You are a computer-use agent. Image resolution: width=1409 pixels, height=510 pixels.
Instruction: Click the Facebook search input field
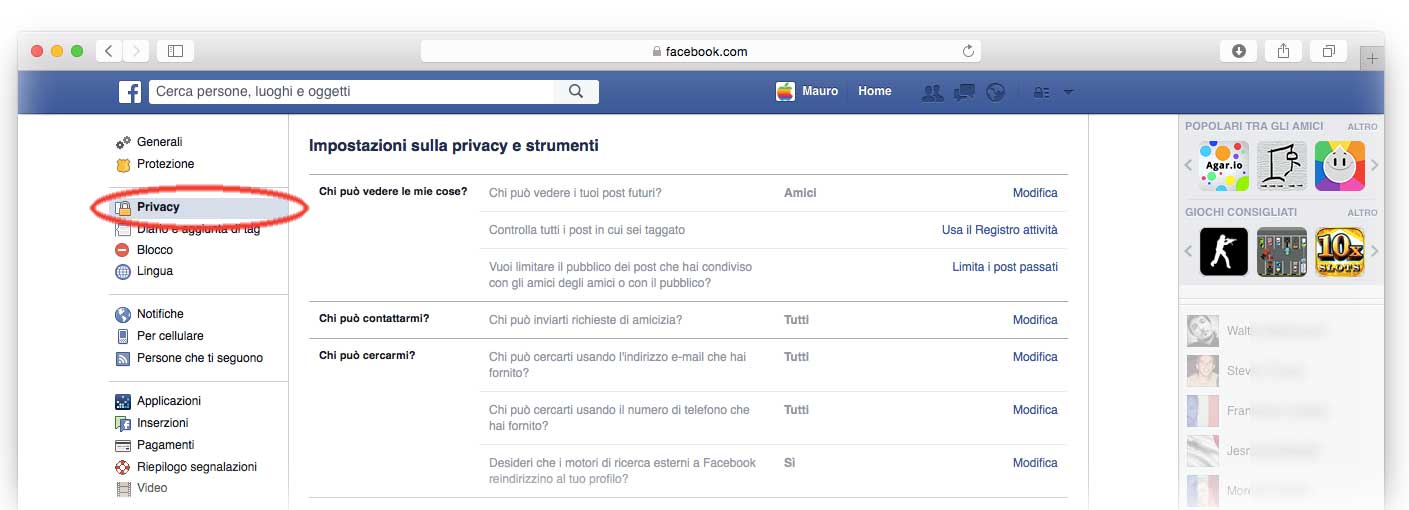click(x=352, y=92)
